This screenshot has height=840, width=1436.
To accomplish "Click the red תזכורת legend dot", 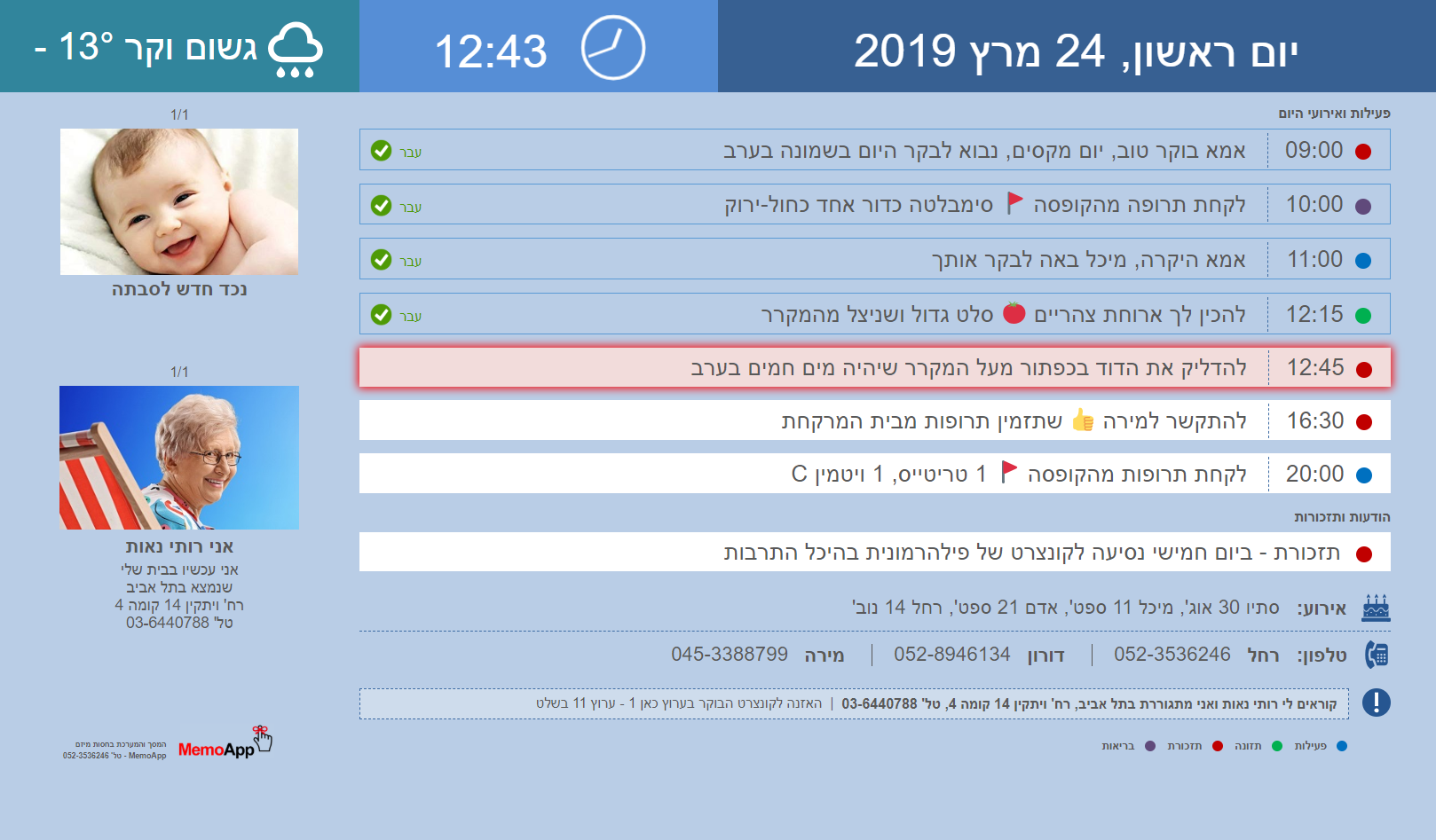I will pos(1218,746).
